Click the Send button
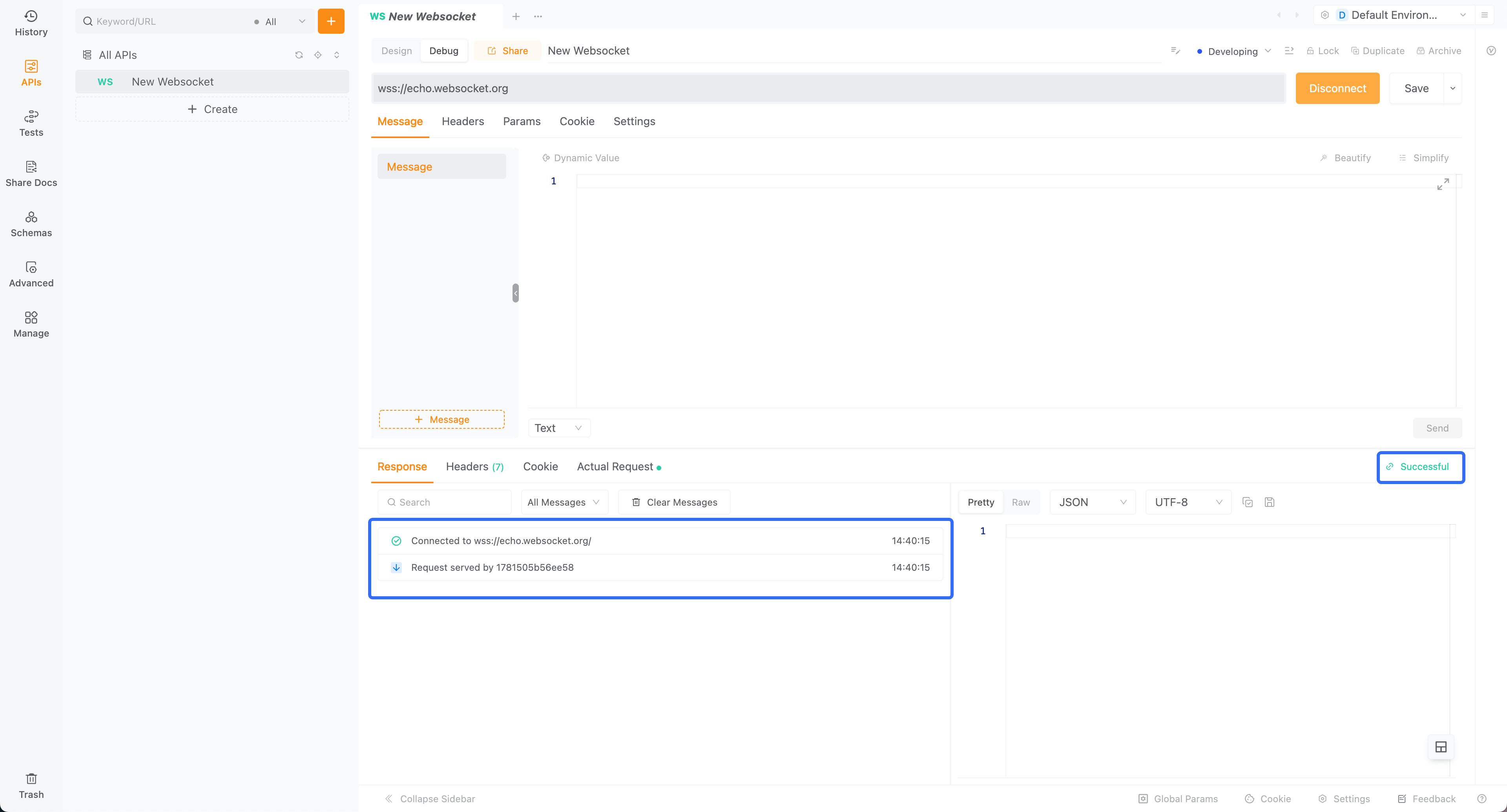Image resolution: width=1507 pixels, height=812 pixels. (1437, 428)
